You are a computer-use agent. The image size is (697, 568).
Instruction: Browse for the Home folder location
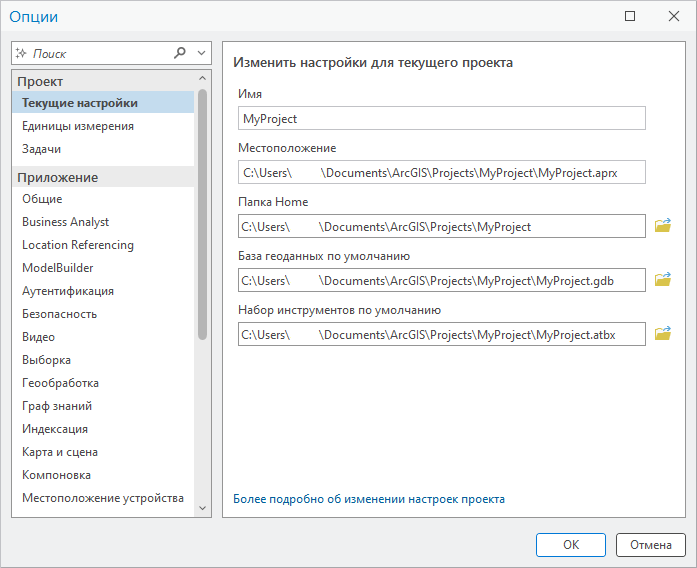662,226
